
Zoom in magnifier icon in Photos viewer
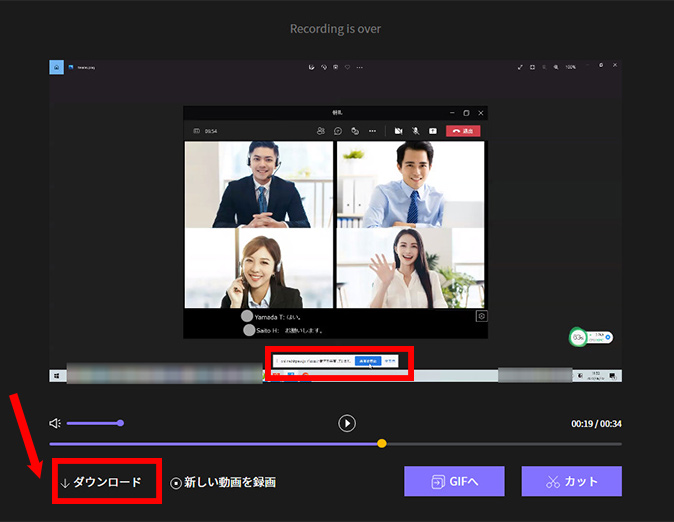(556, 67)
